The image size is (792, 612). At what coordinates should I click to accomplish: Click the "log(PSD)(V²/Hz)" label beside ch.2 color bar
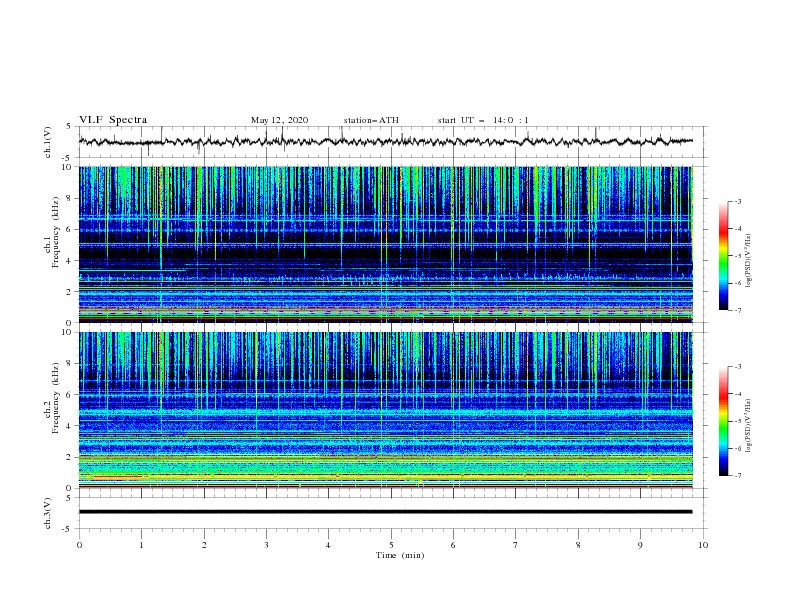tap(749, 426)
